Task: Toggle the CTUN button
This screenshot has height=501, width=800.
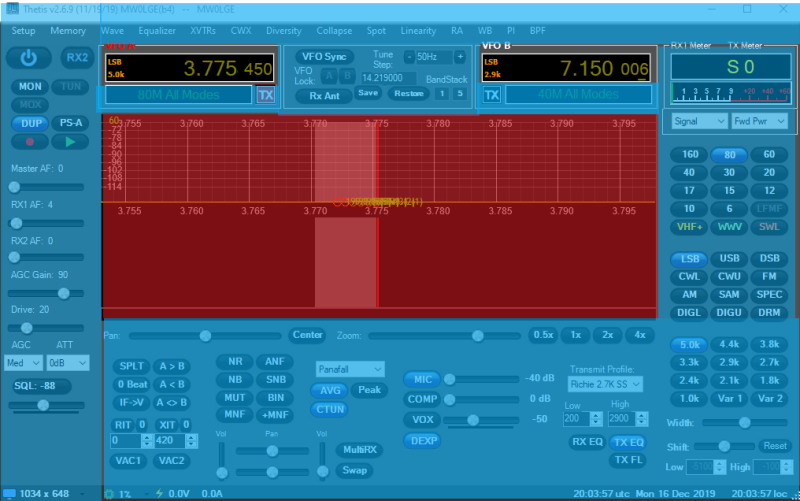Action: [x=330, y=409]
